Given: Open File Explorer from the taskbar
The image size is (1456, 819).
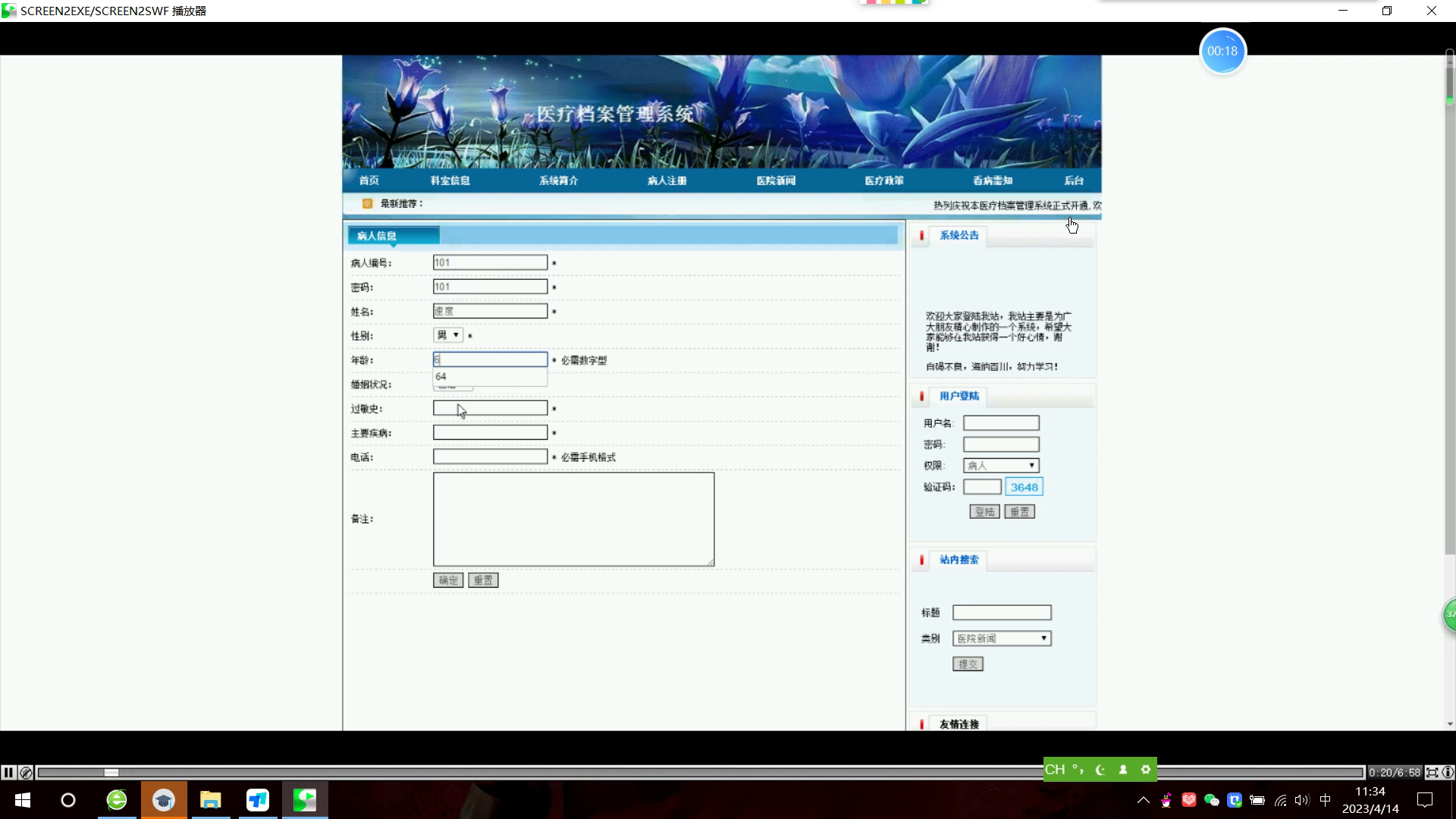Looking at the screenshot, I should 210,800.
